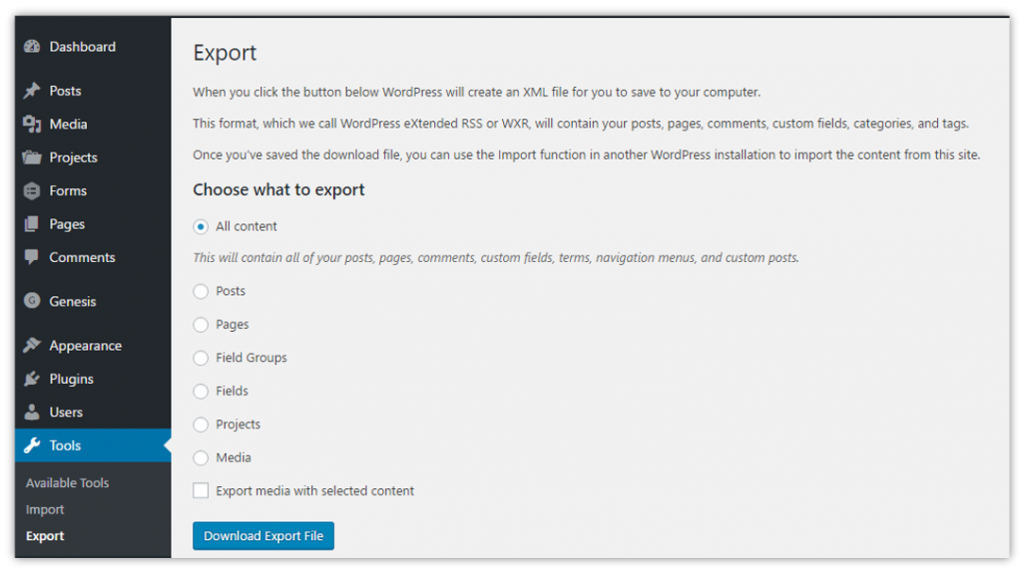Click the Pages document icon
Image resolution: width=1024 pixels, height=575 pixels.
(x=31, y=224)
